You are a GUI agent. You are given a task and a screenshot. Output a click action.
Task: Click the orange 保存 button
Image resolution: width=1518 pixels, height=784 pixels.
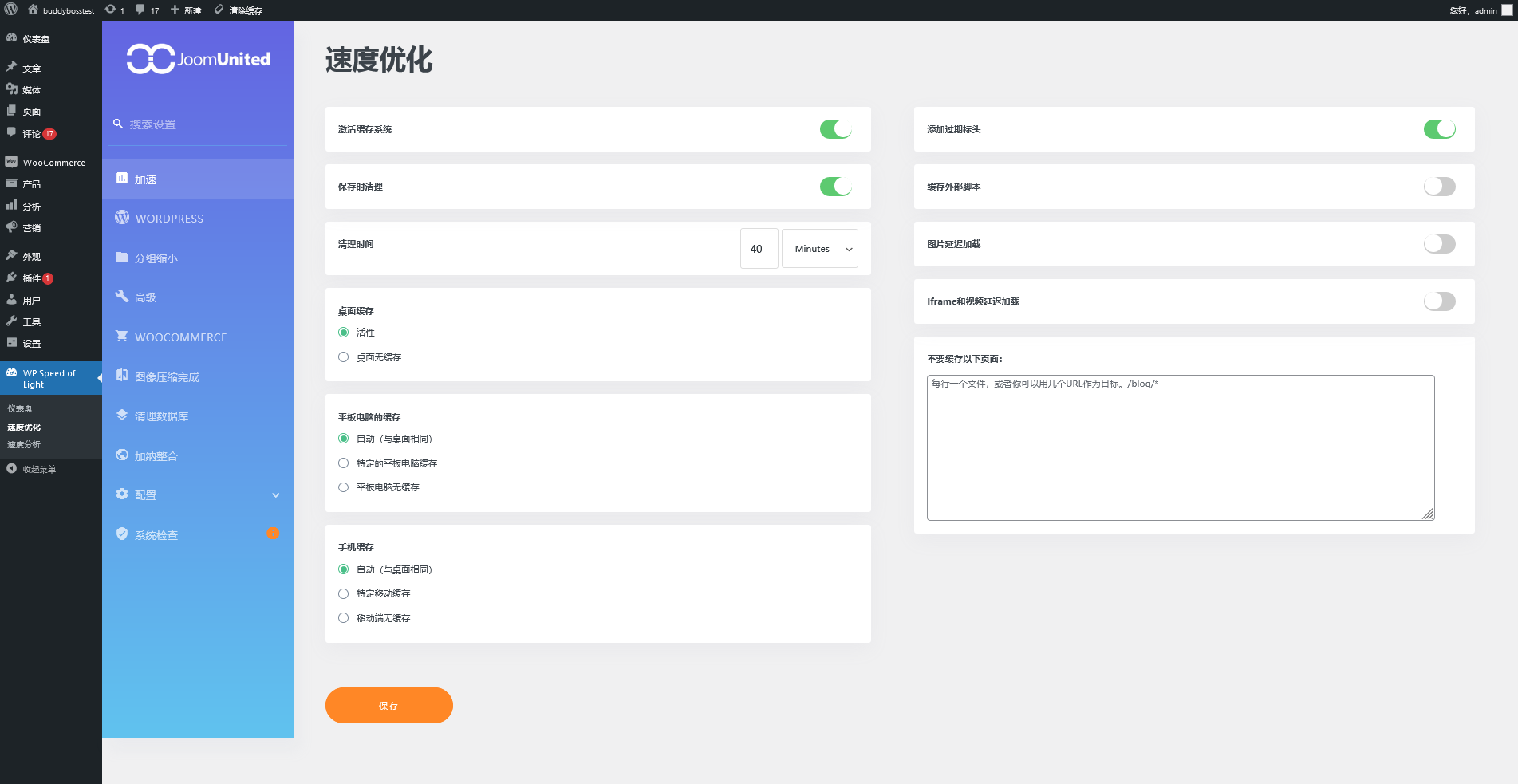pos(388,706)
